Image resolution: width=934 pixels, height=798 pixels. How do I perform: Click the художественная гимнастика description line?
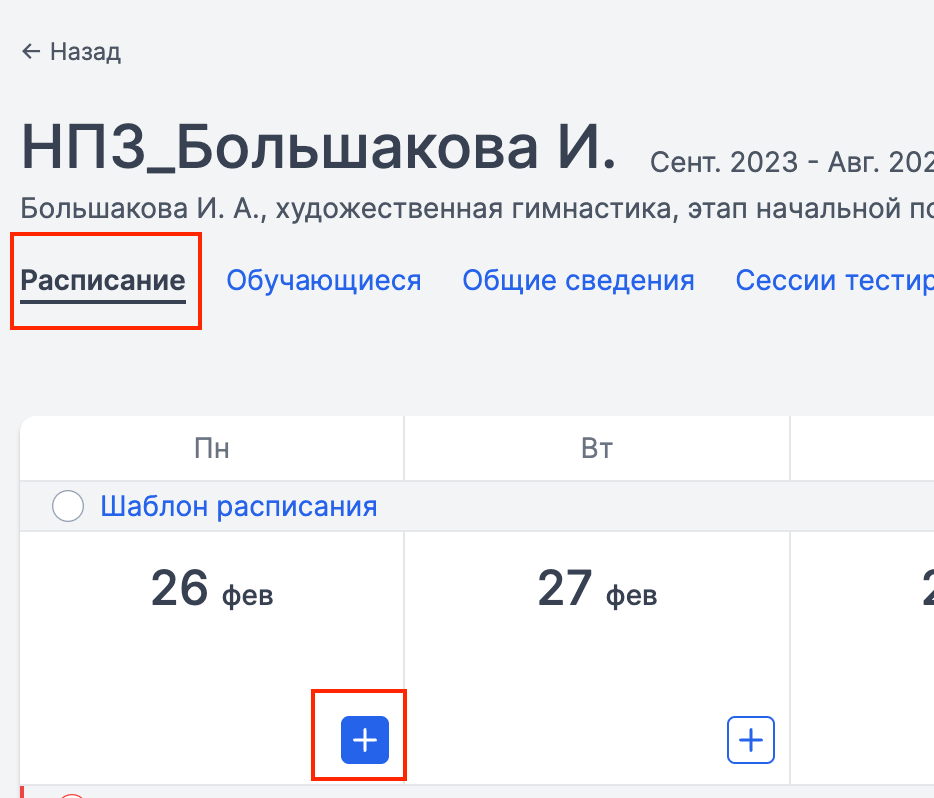point(476,209)
